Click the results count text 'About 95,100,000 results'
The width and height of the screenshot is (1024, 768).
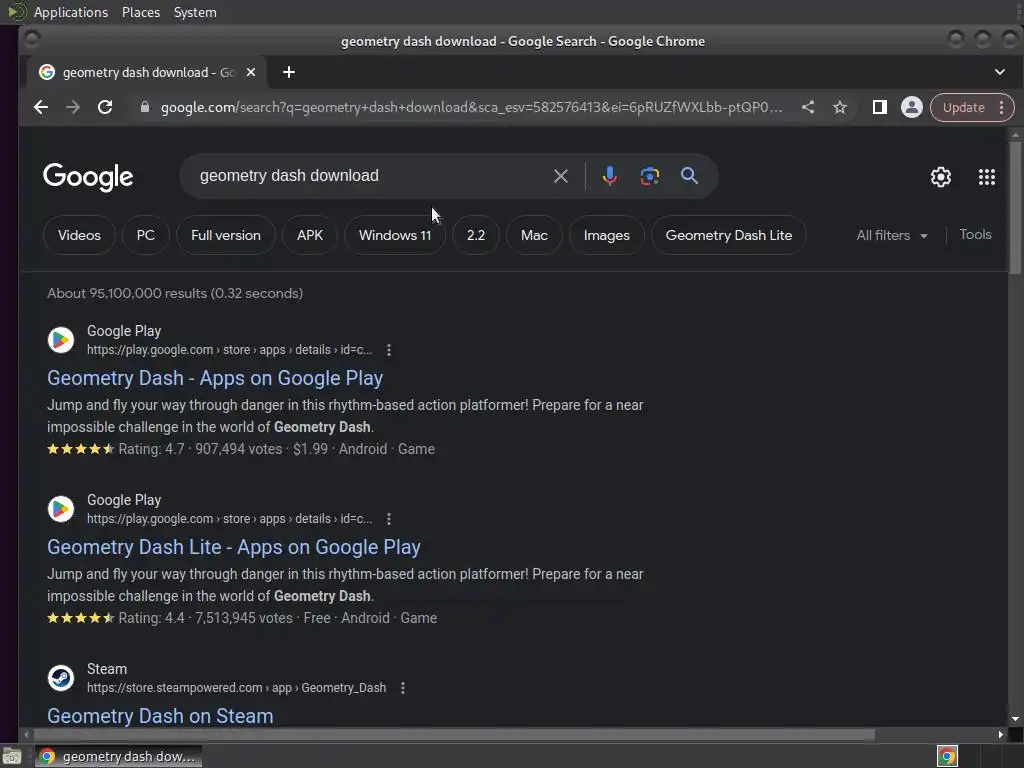[x=127, y=293]
